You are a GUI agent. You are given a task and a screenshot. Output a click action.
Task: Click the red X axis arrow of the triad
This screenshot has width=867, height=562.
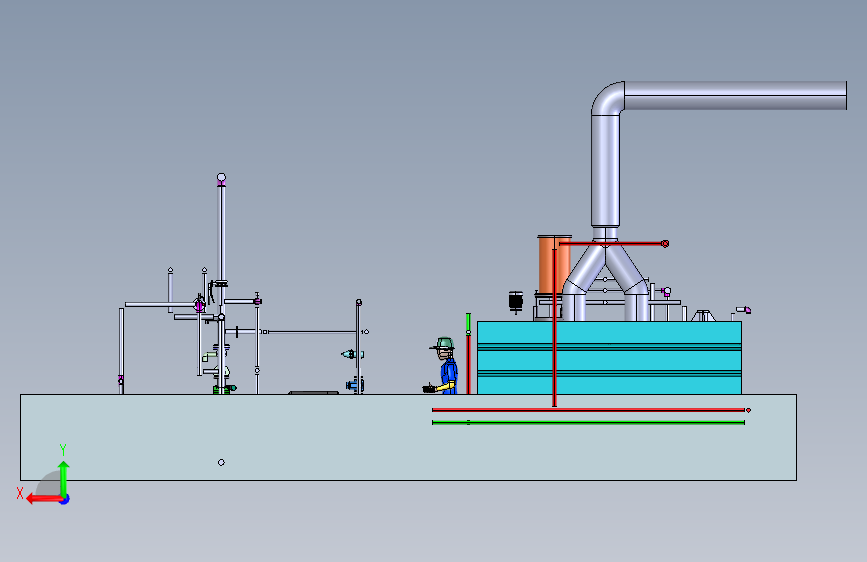click(x=44, y=499)
